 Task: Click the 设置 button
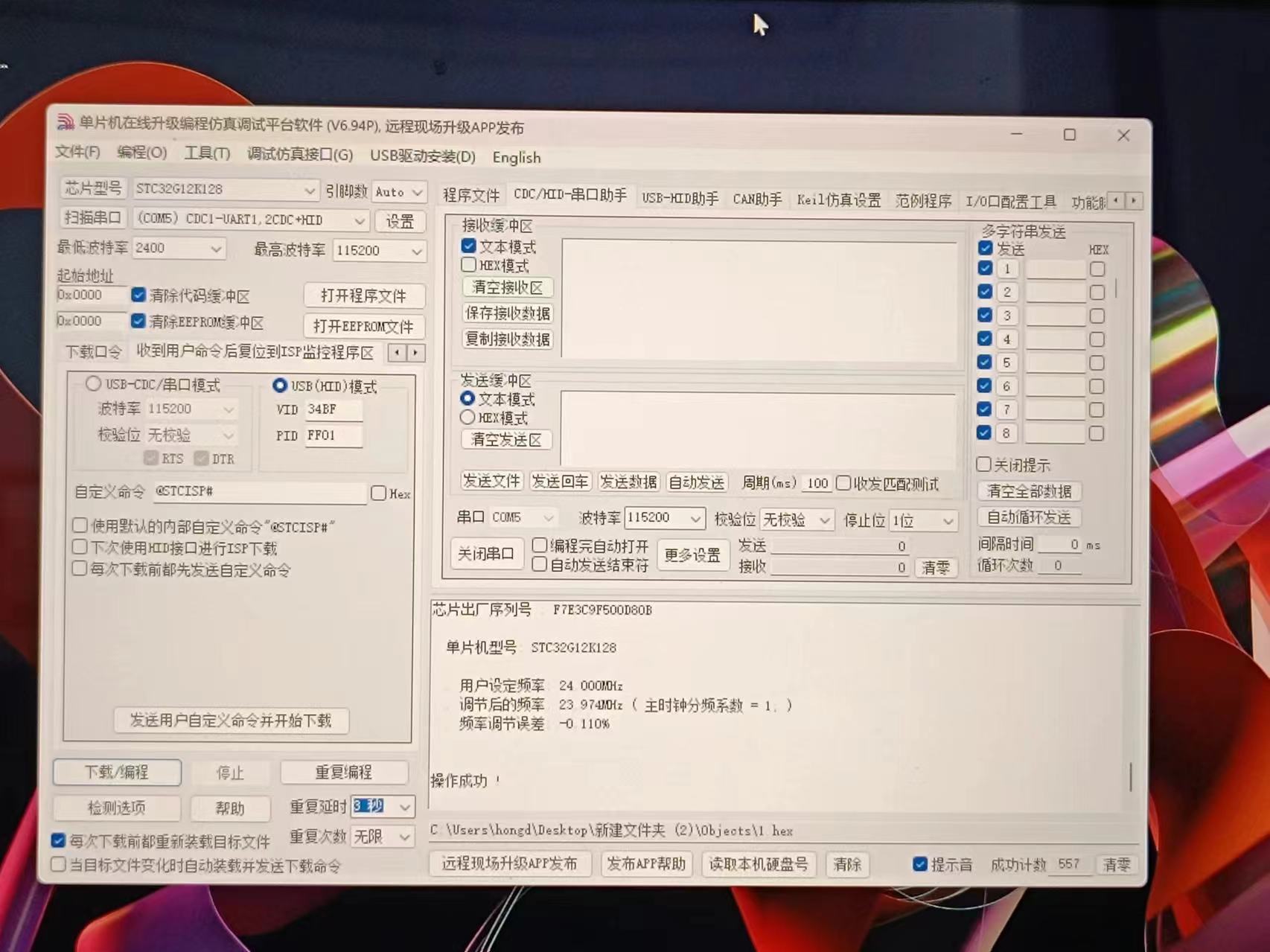coord(400,222)
